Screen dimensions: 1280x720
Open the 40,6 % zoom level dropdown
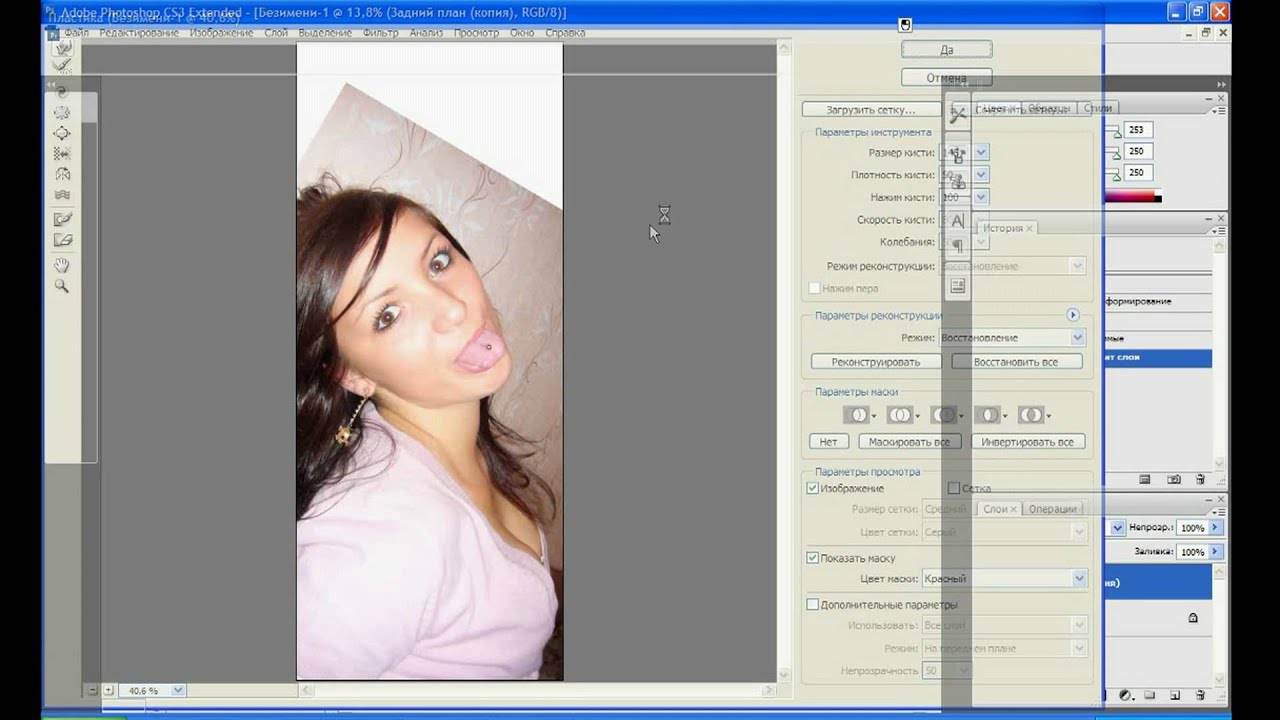(x=178, y=690)
